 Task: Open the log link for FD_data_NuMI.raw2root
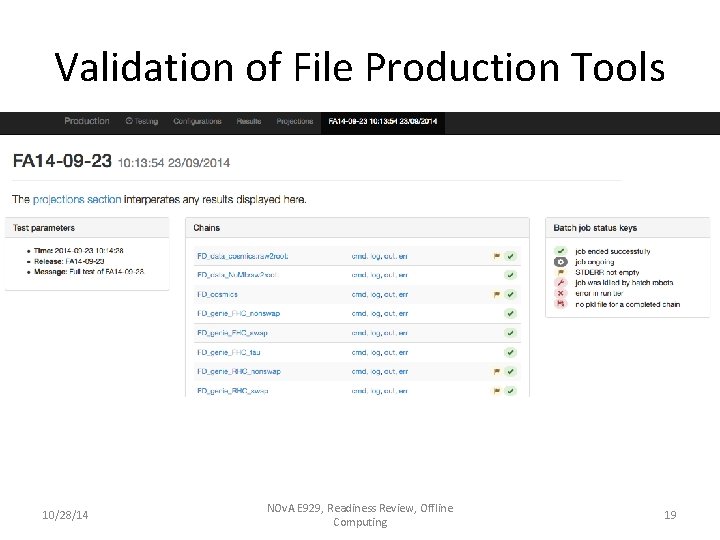click(x=376, y=275)
